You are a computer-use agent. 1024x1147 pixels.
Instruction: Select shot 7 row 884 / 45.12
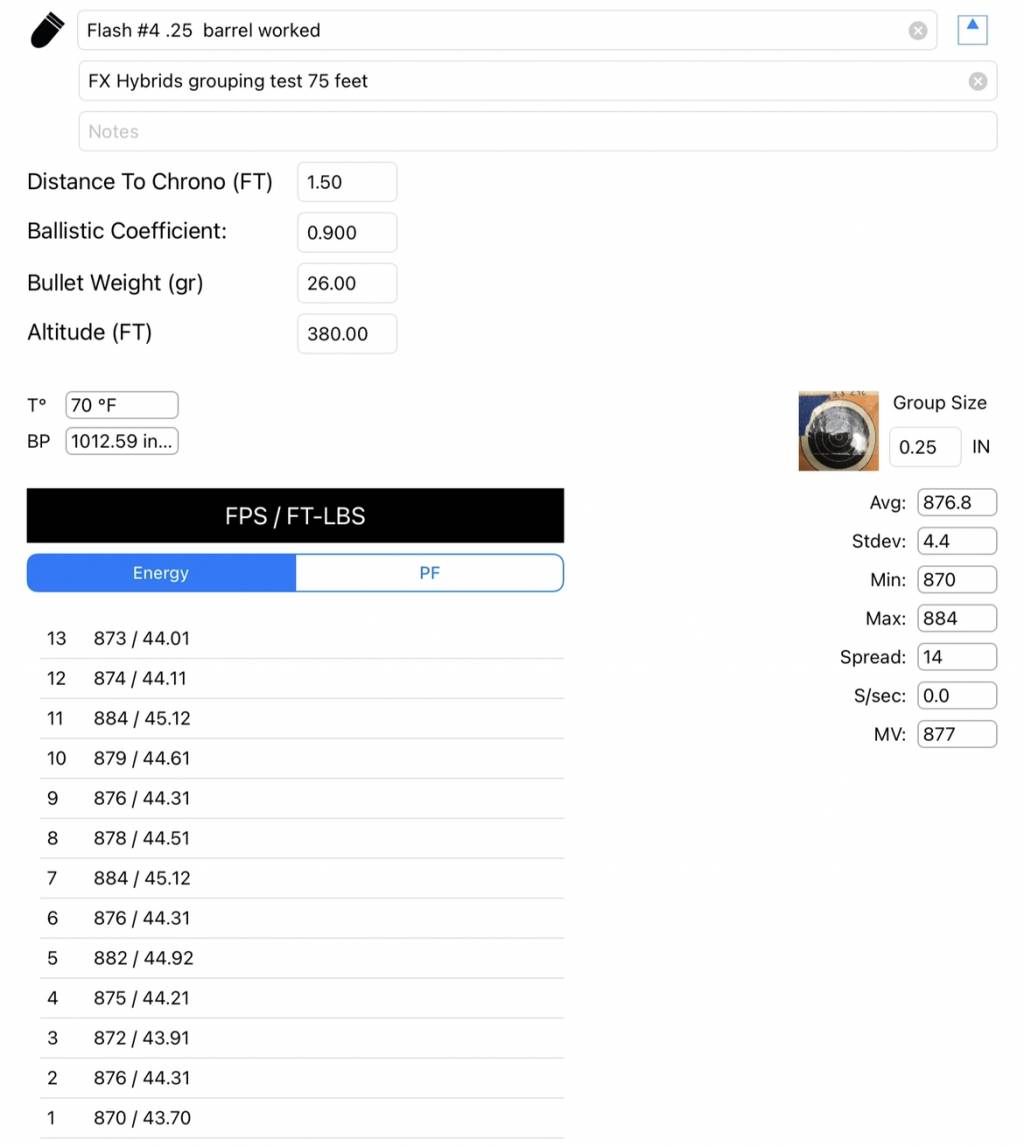(300, 878)
